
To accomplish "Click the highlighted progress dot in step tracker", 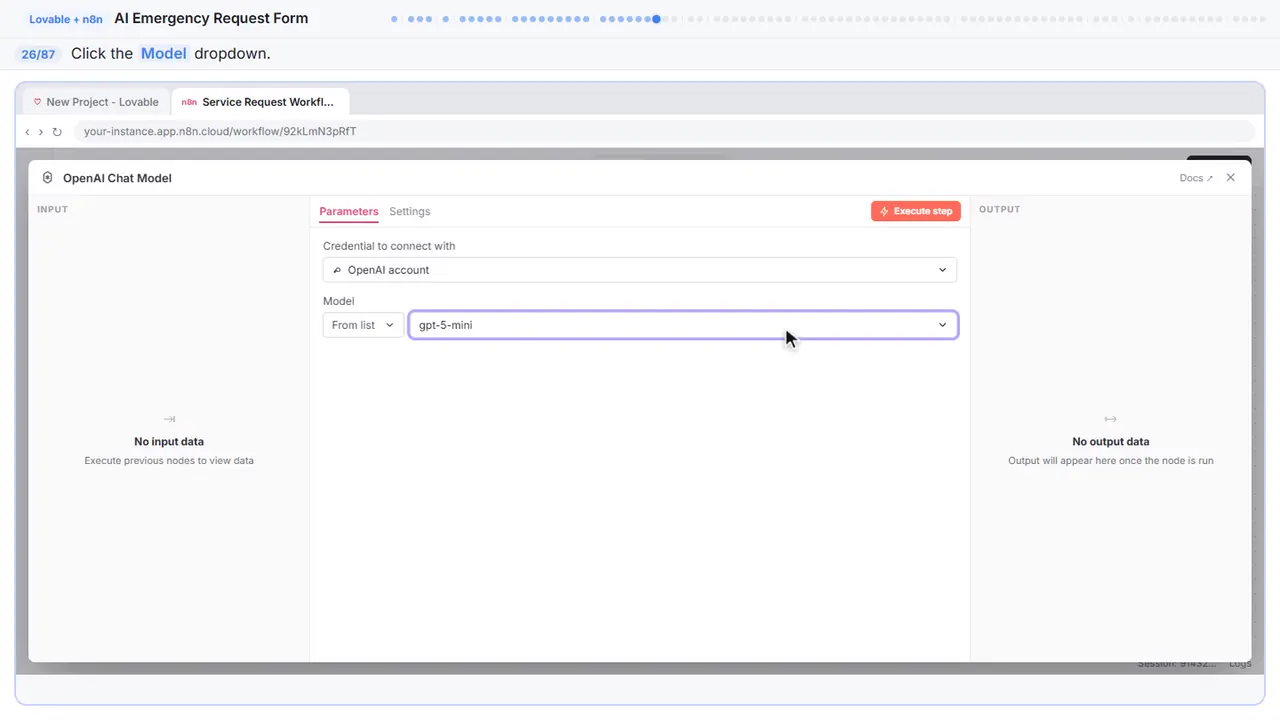I will [x=656, y=18].
